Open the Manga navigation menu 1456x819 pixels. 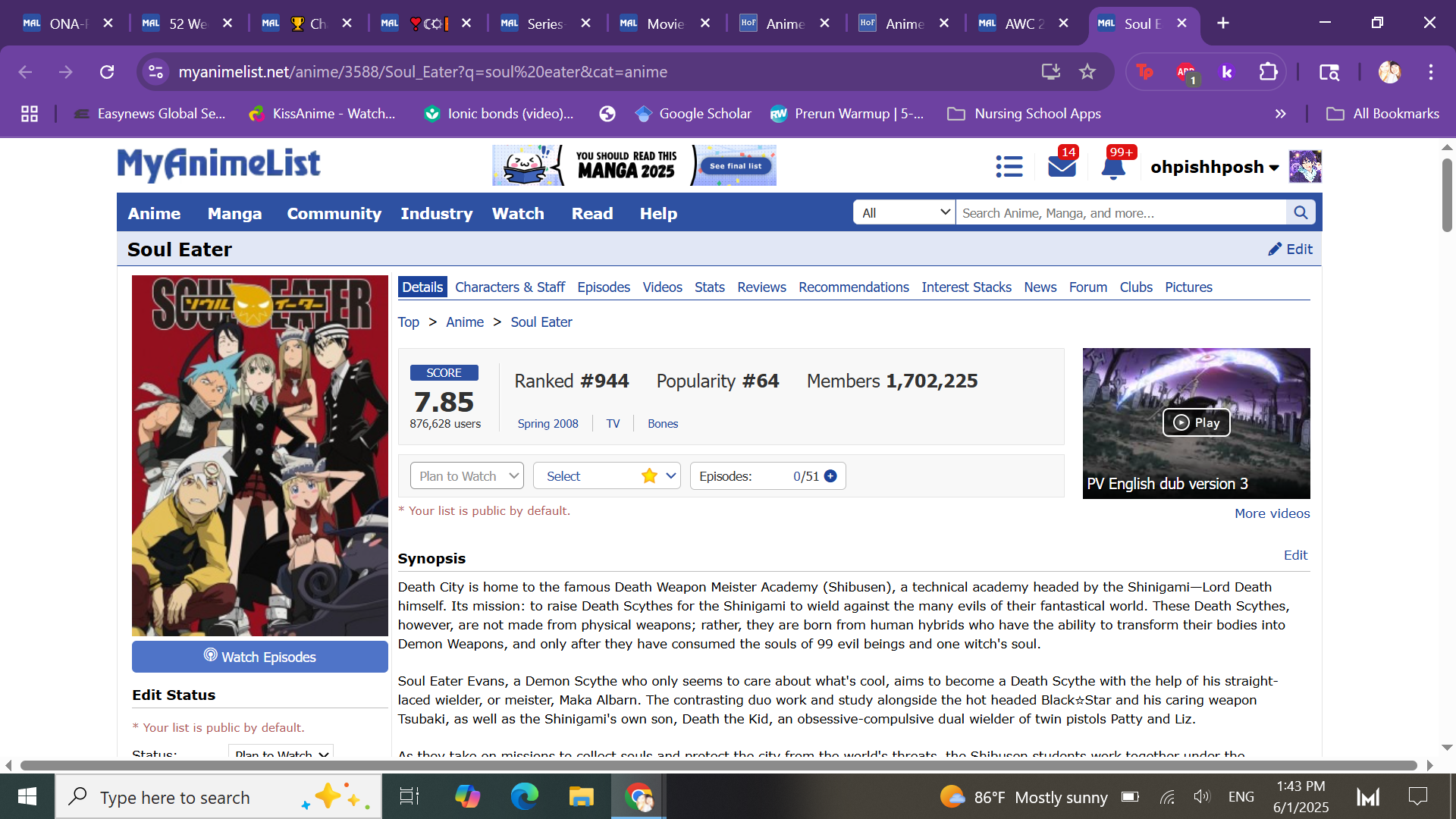pyautogui.click(x=234, y=214)
